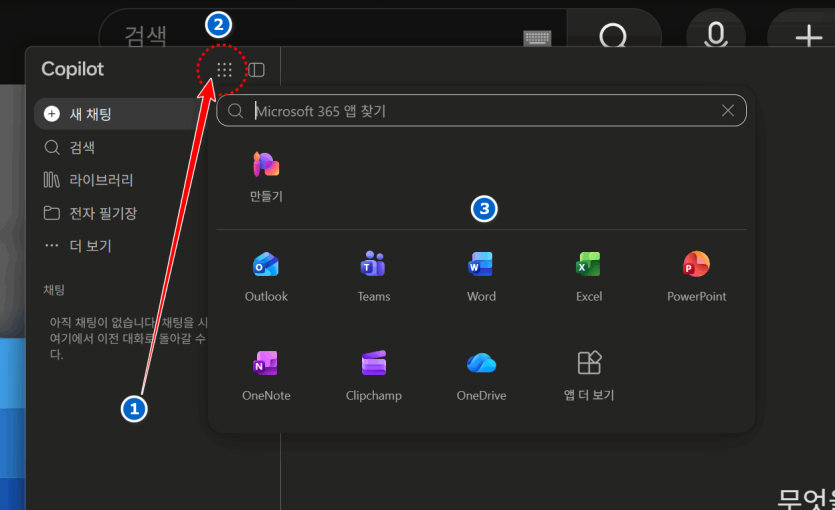Select the 채팅 section heading
The image size is (835, 510).
click(x=54, y=290)
